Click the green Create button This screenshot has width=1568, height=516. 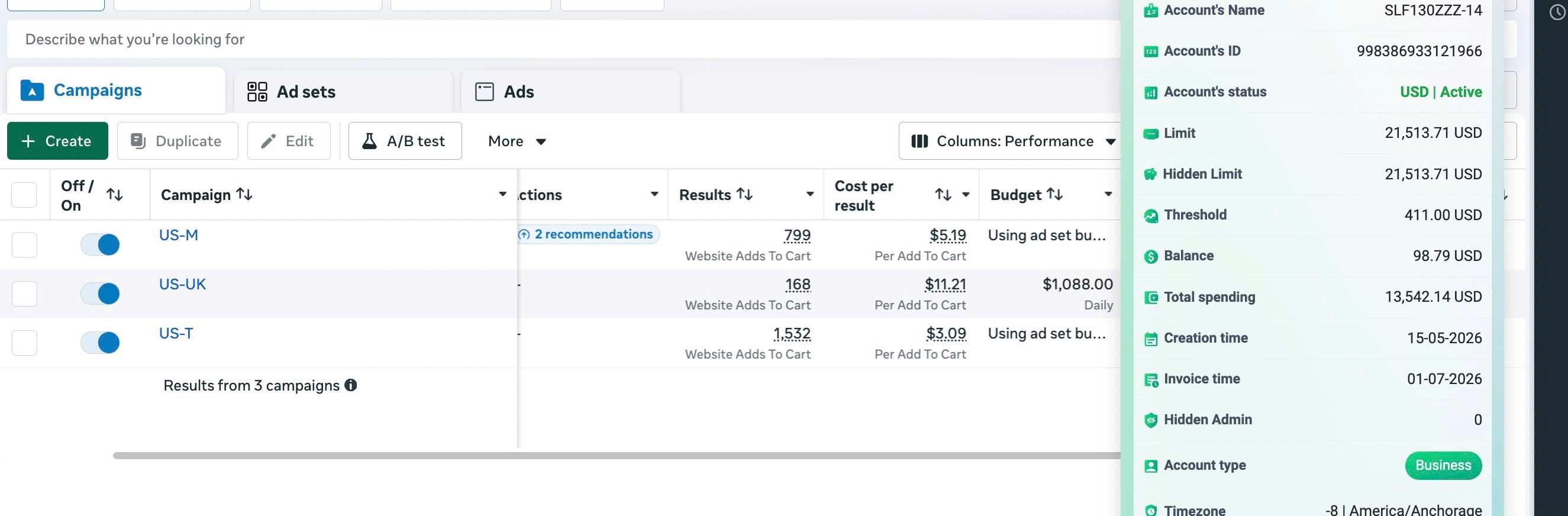(58, 141)
